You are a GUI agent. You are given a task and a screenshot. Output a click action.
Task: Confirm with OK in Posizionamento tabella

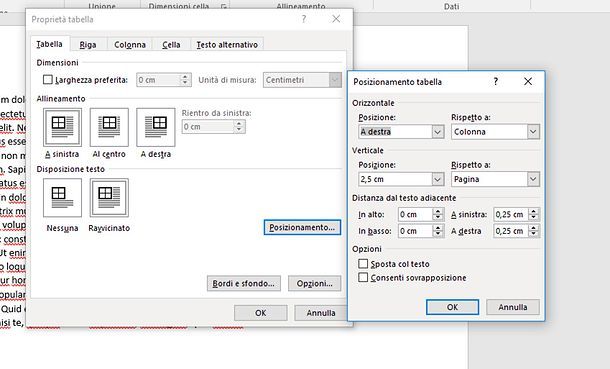452,307
